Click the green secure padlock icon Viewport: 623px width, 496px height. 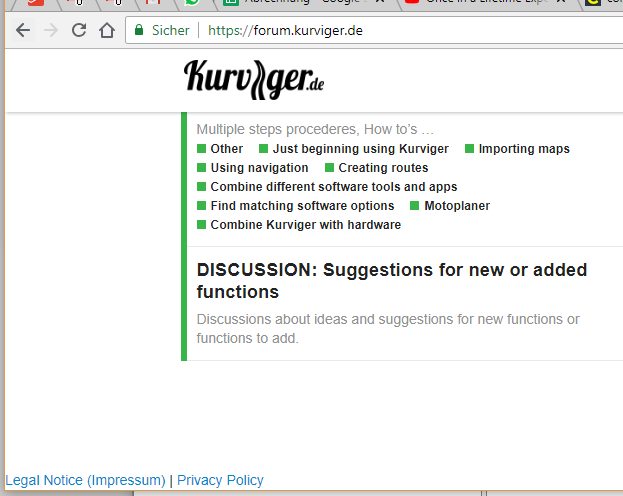[139, 30]
